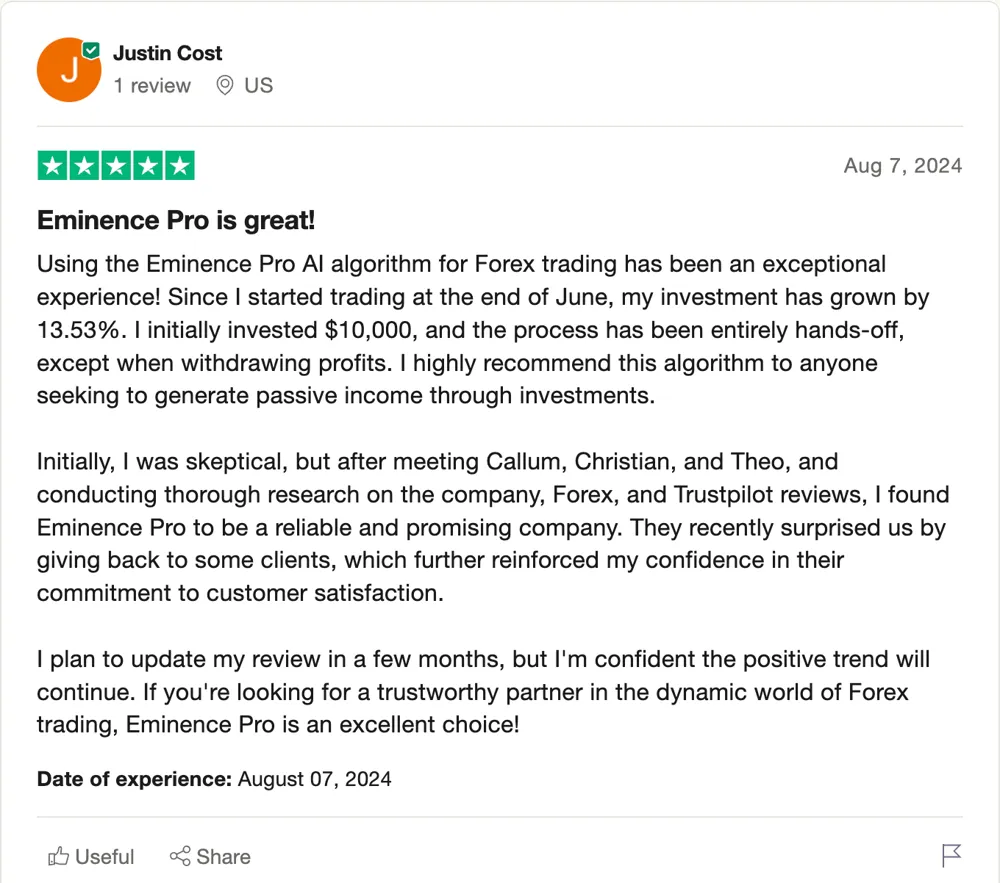Click the fourth green rating star
Viewport: 1000px width, 883px height.
pos(148,166)
